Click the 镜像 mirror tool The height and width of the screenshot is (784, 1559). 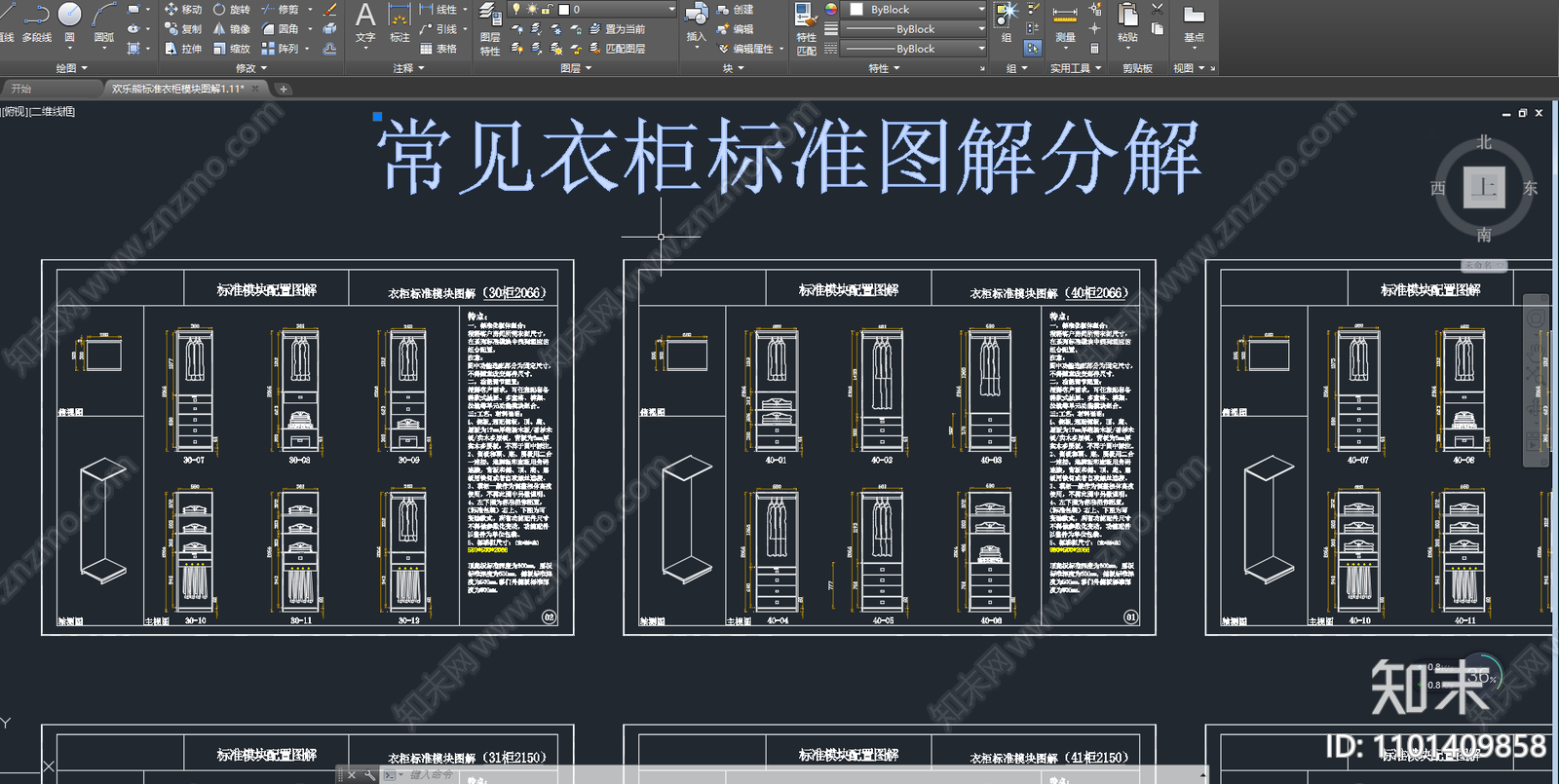pyautogui.click(x=232, y=28)
